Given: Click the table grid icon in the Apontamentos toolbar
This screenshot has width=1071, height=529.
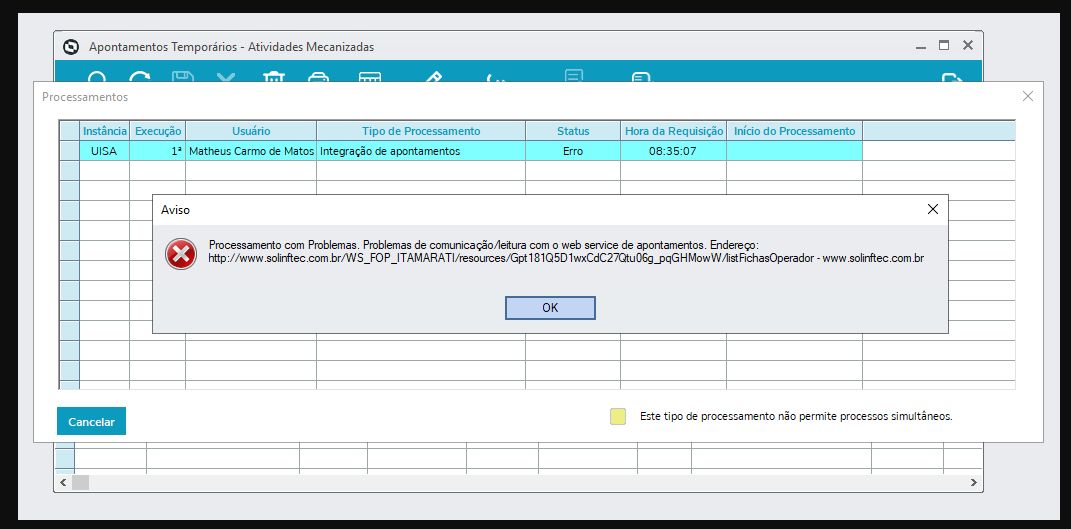Looking at the screenshot, I should (370, 79).
